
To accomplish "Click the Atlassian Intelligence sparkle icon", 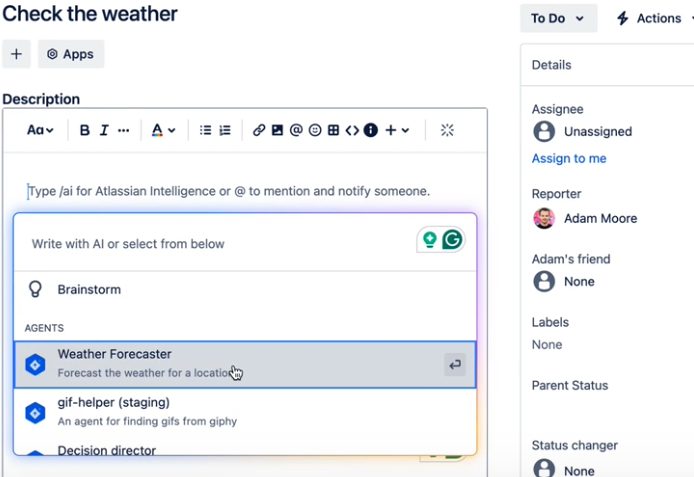I will (447, 130).
